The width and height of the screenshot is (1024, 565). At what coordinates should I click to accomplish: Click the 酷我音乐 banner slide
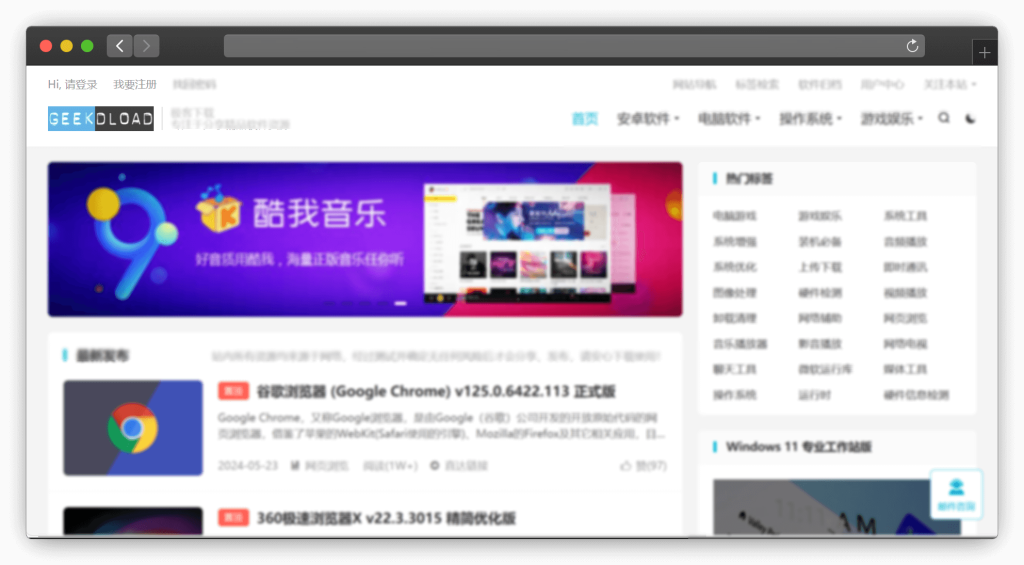click(365, 239)
